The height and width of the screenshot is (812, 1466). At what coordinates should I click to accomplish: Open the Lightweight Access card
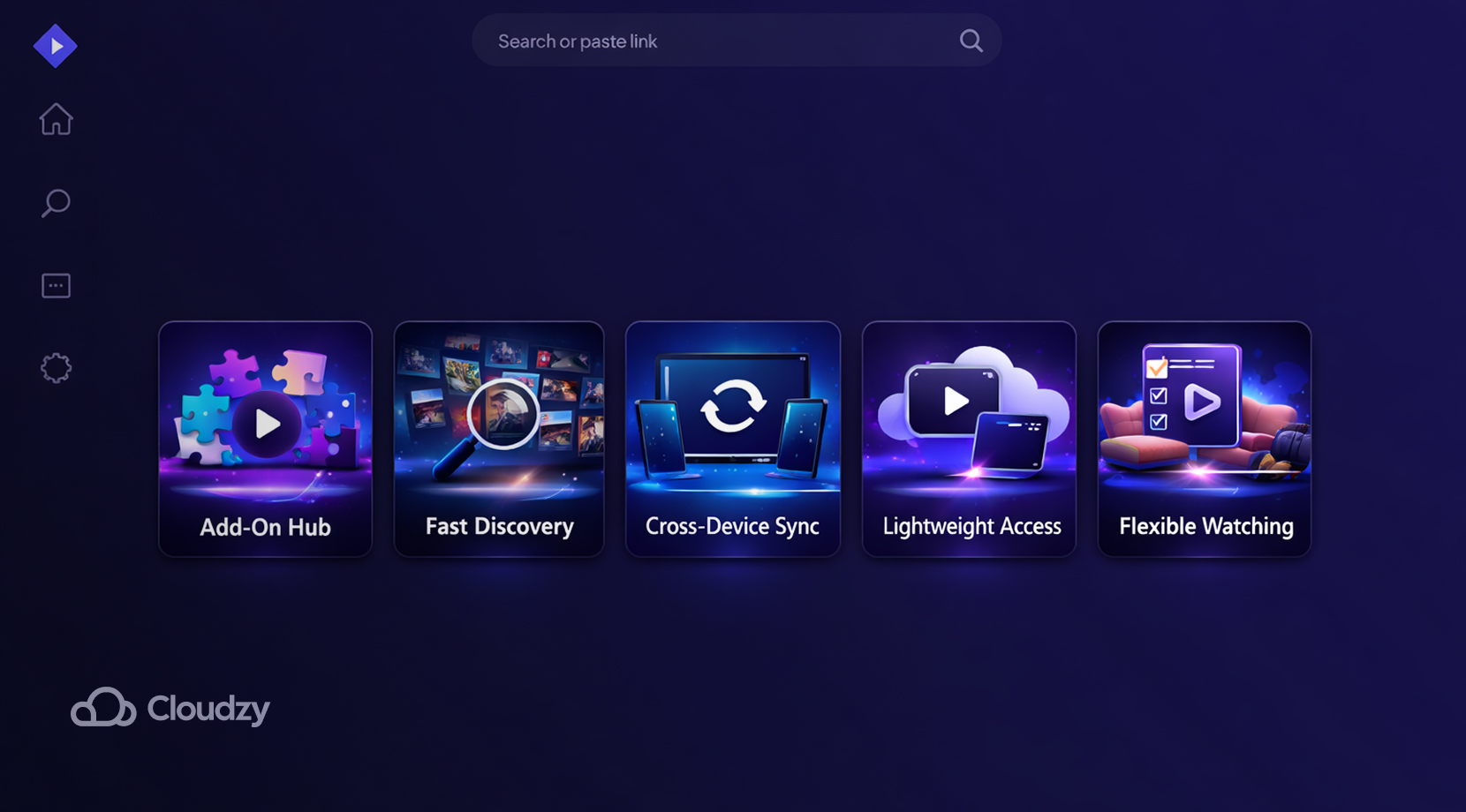click(x=969, y=439)
